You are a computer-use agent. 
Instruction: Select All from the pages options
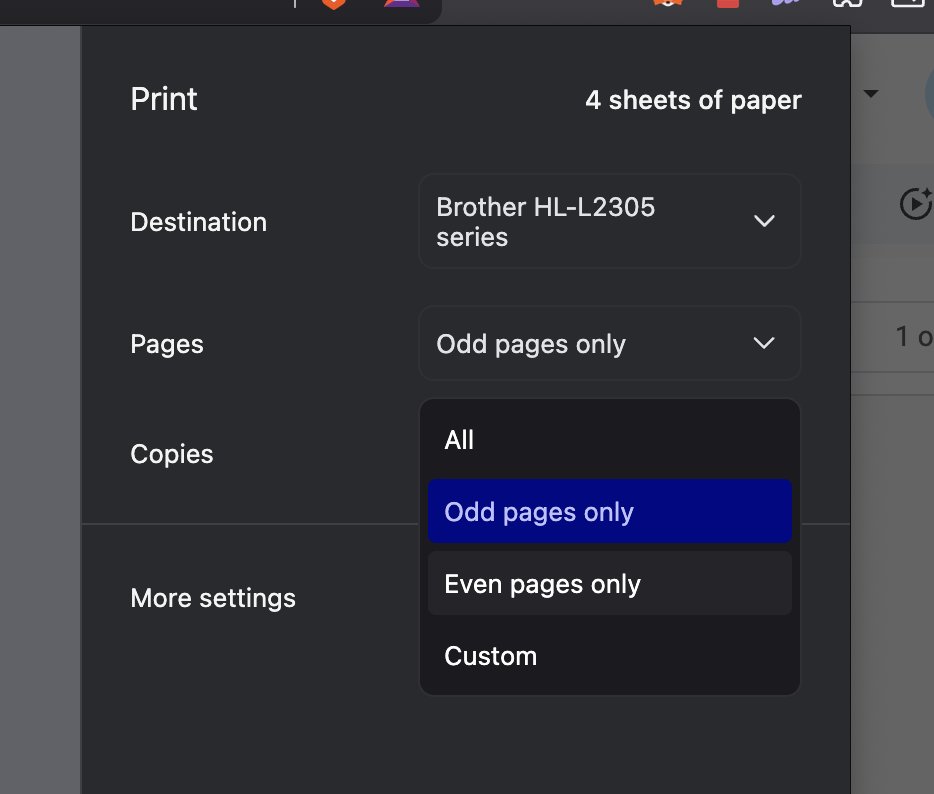(x=610, y=439)
